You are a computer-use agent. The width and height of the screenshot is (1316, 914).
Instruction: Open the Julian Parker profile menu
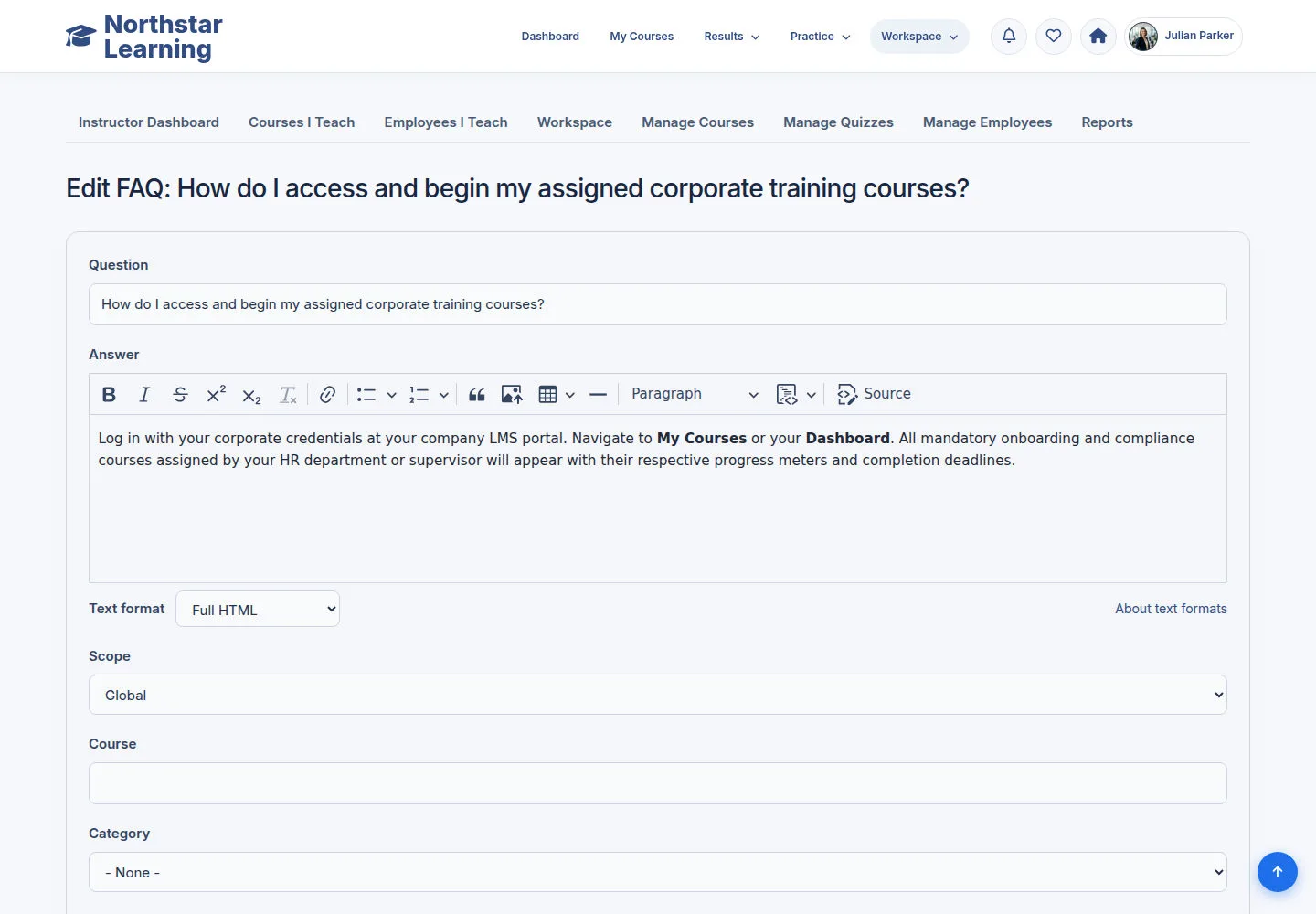pos(1183,37)
